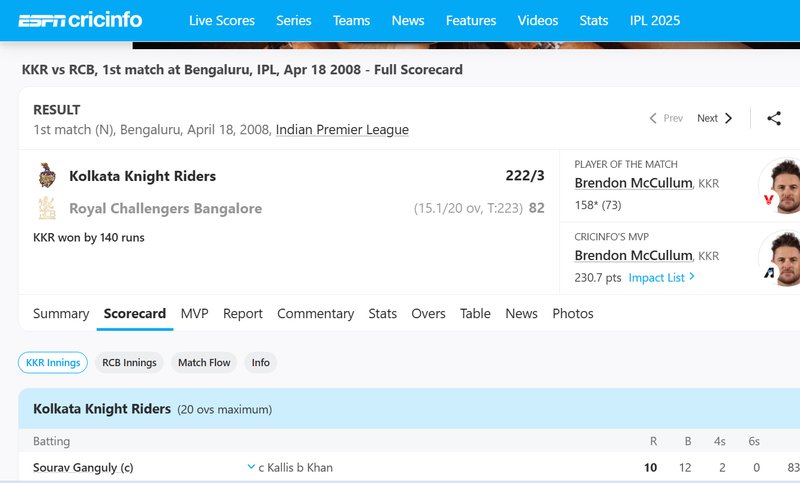The image size is (800, 483).
Task: Click the RCB score 82
Action: tap(537, 208)
